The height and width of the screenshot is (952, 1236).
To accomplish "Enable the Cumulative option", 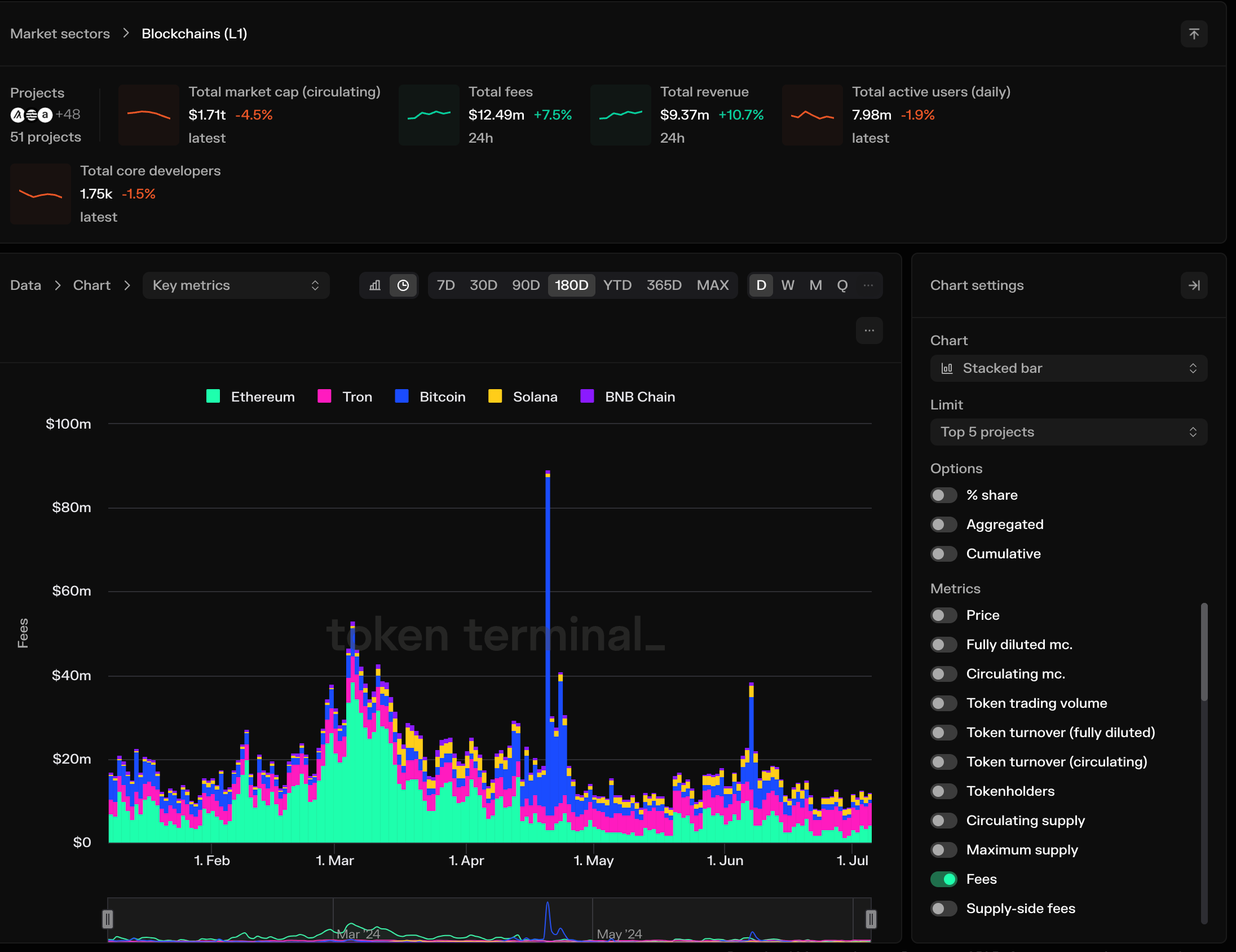I will tap(943, 553).
